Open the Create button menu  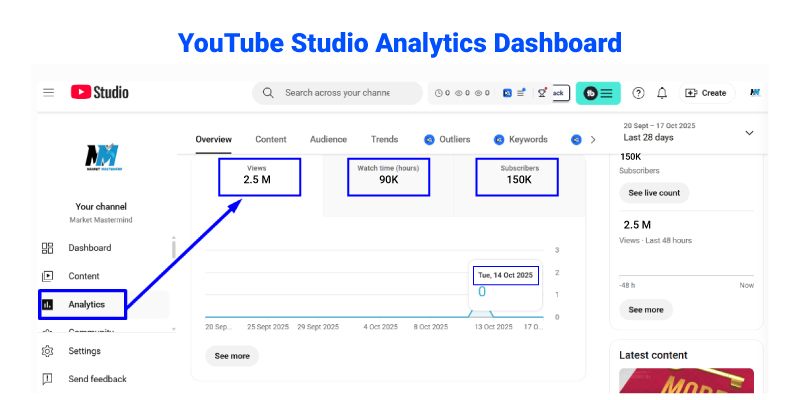pyautogui.click(x=706, y=93)
